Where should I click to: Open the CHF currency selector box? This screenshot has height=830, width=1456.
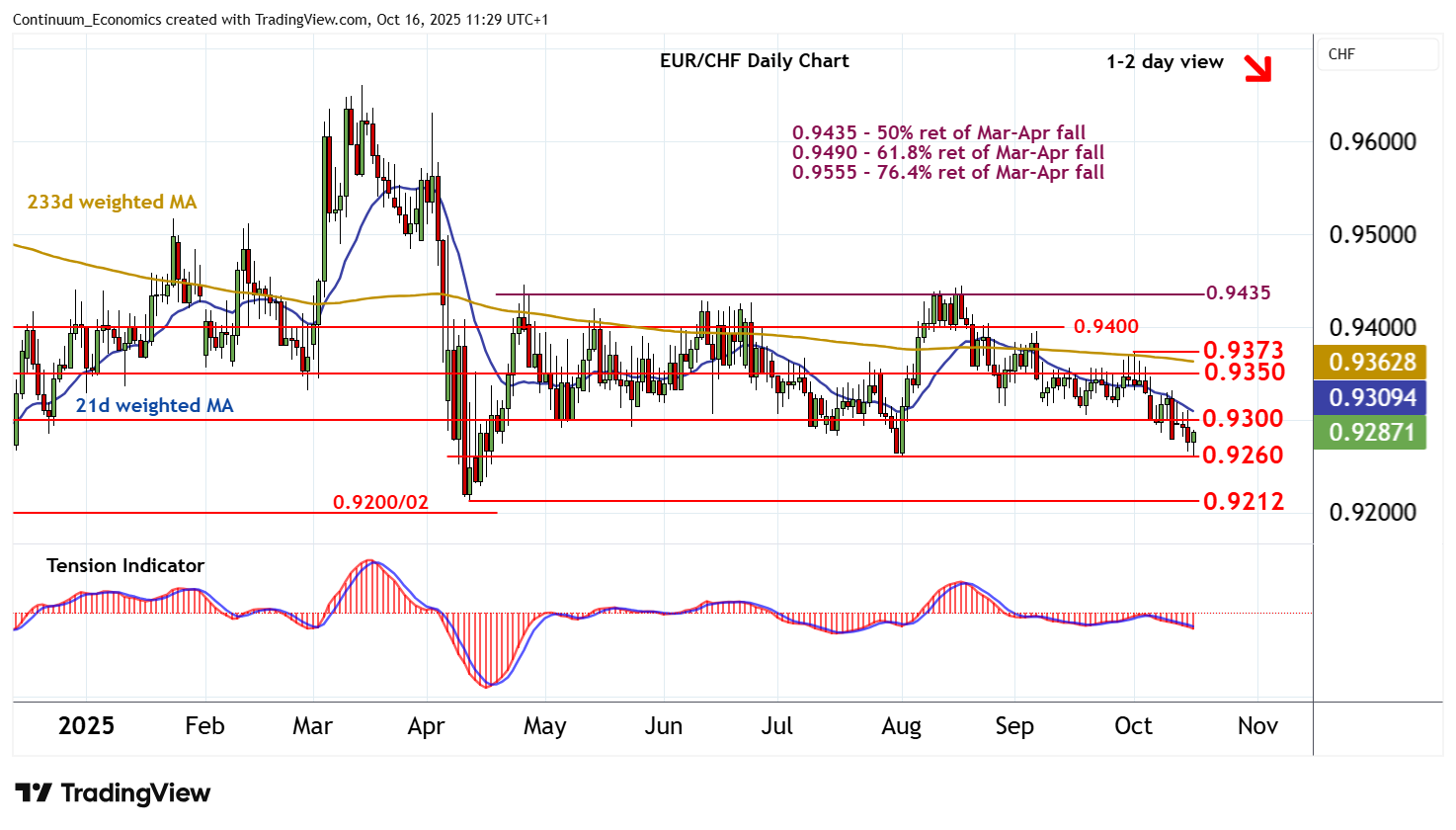[x=1377, y=54]
